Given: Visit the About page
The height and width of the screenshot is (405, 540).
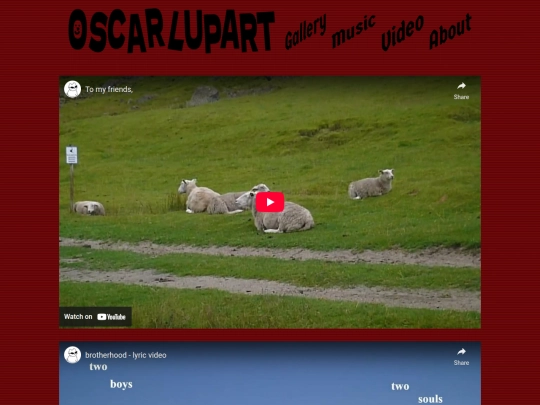Looking at the screenshot, I should [450, 31].
